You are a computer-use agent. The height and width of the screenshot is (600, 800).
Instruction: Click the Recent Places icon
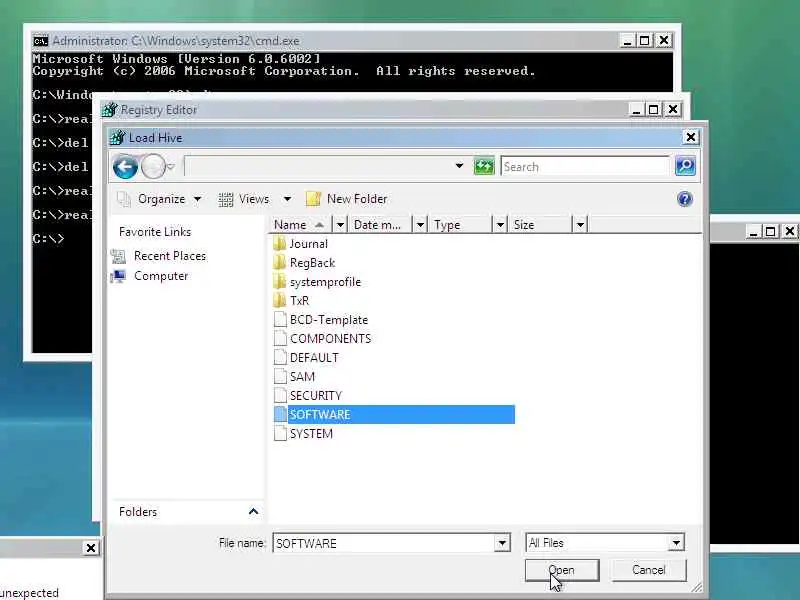tap(118, 256)
